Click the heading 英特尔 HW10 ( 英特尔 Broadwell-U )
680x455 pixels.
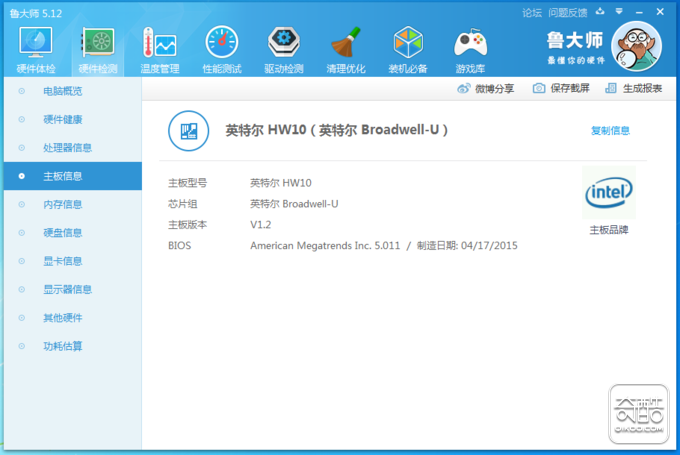pos(337,130)
